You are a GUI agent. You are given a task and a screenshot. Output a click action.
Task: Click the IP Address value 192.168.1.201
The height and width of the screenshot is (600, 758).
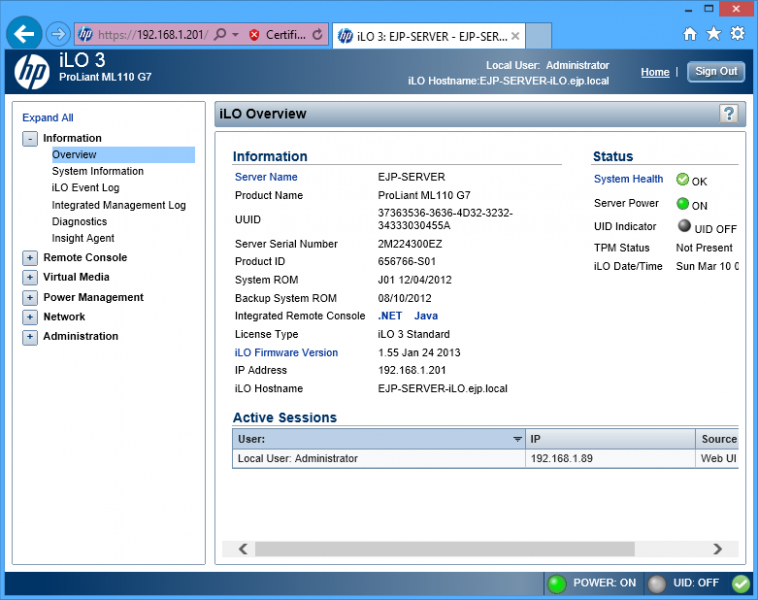pos(412,370)
